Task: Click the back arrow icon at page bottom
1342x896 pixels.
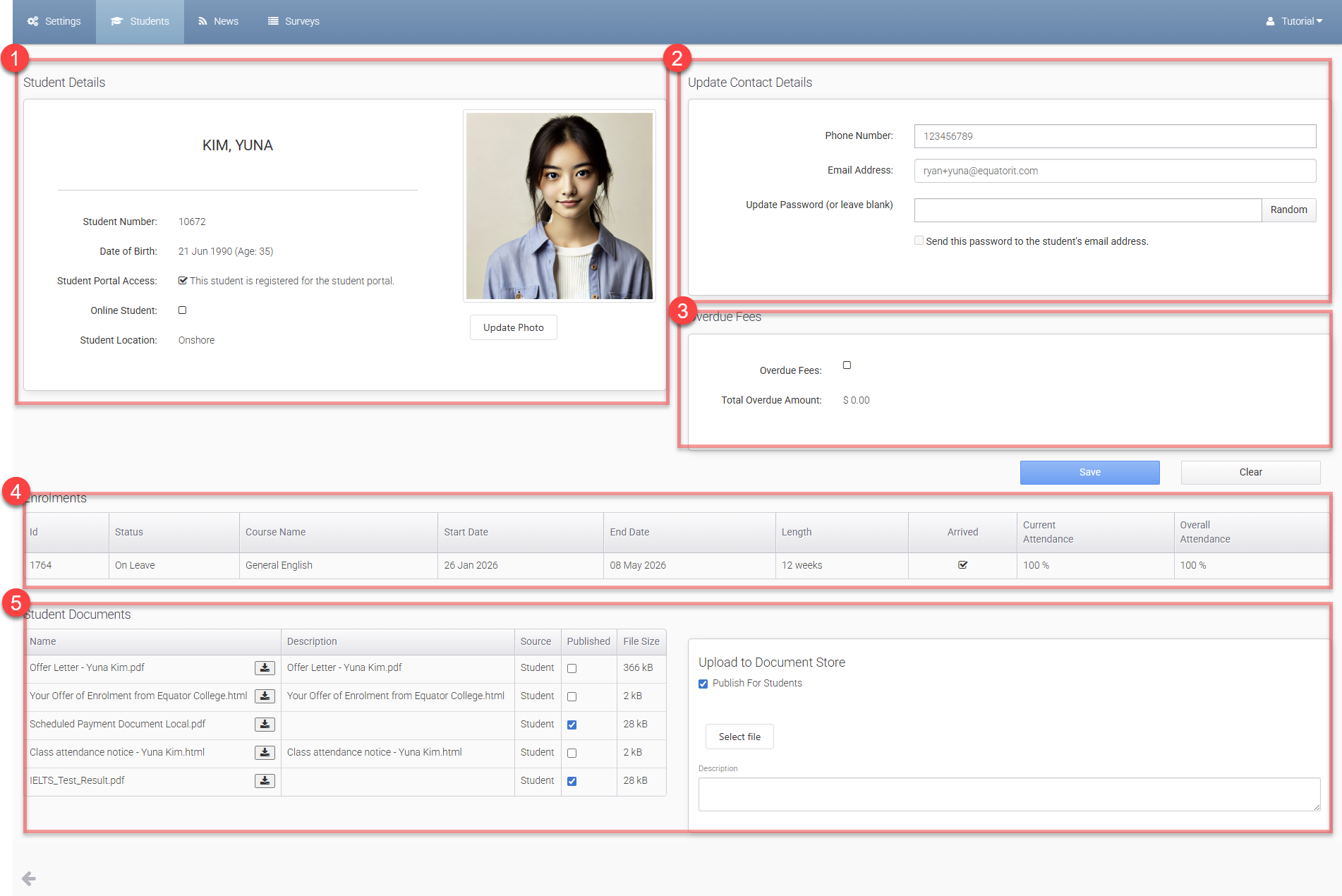Action: coord(29,878)
